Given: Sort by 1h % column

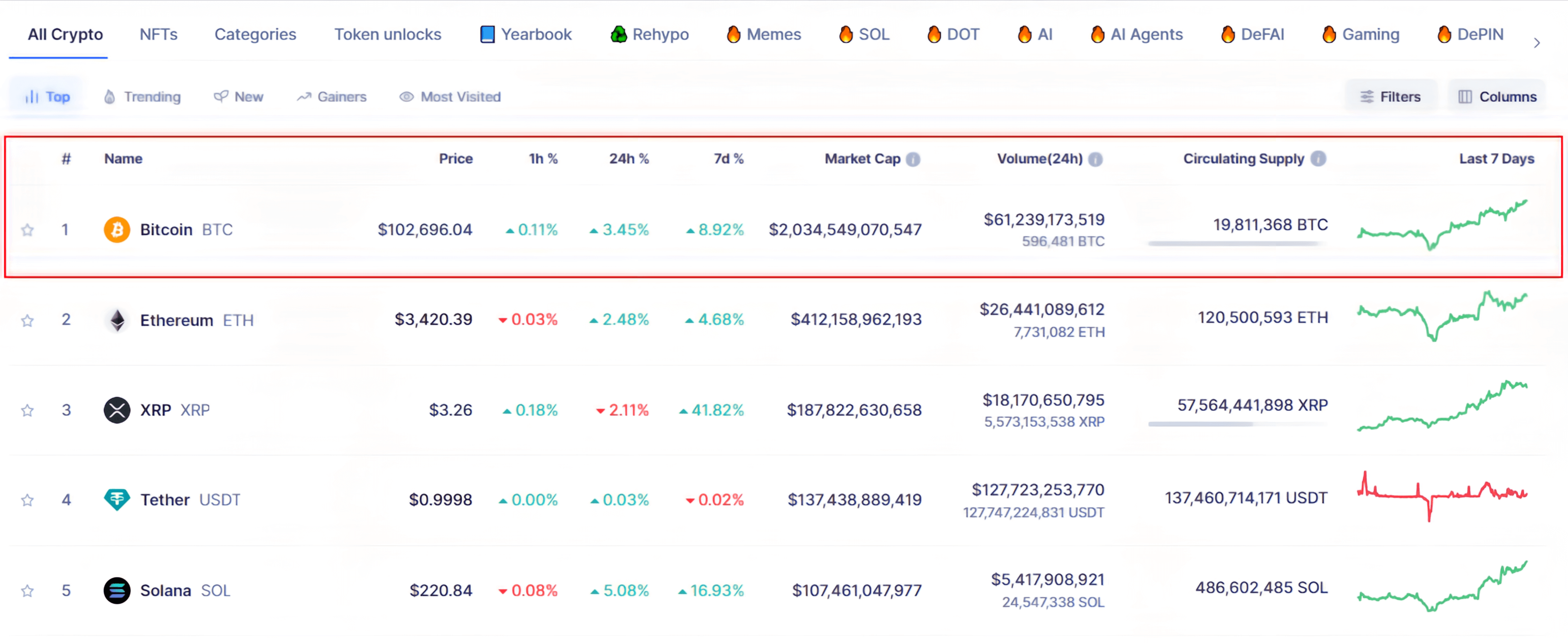Looking at the screenshot, I should (x=543, y=159).
